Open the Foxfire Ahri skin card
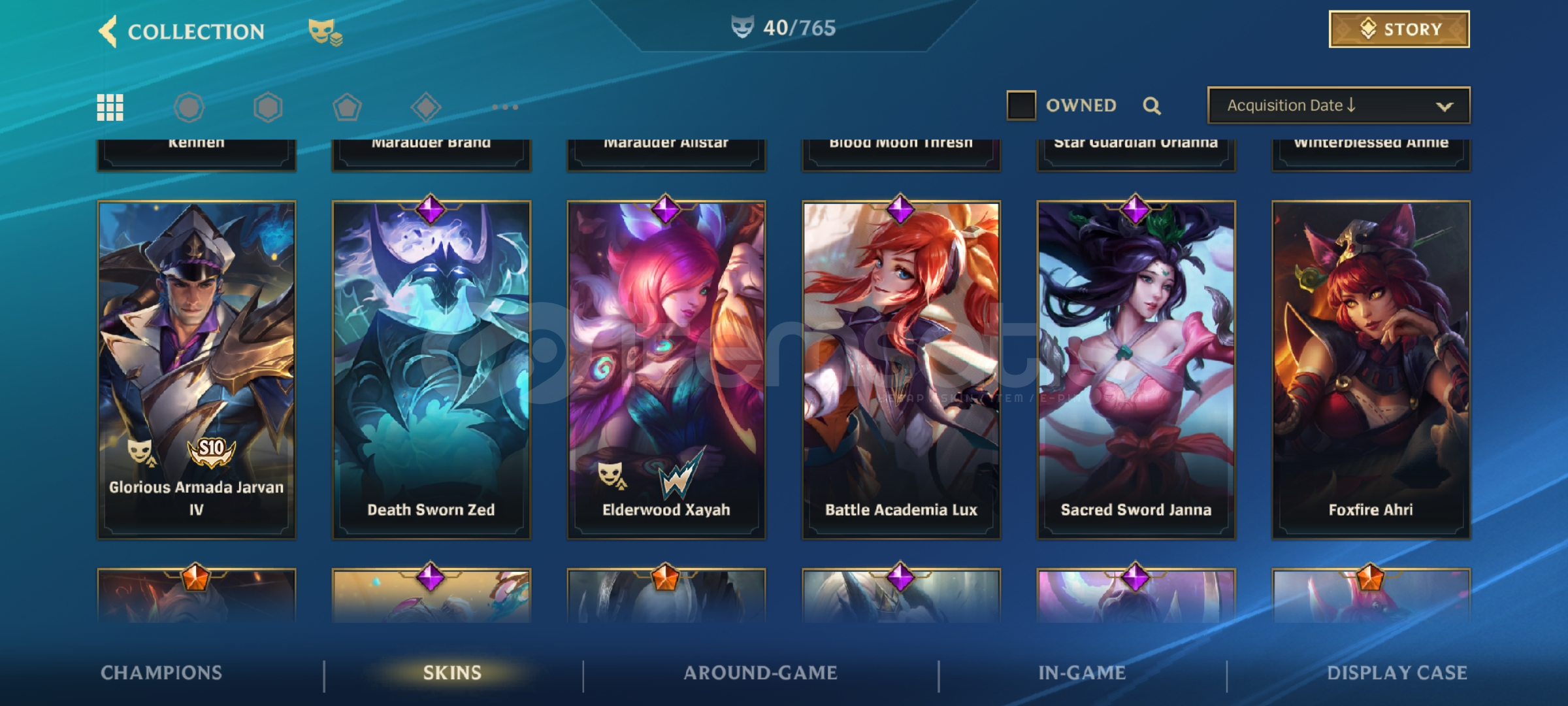The height and width of the screenshot is (706, 1568). [1371, 370]
